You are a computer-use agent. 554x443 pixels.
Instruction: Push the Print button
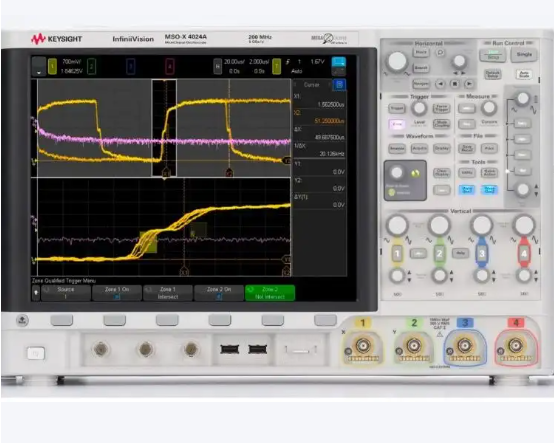489,148
